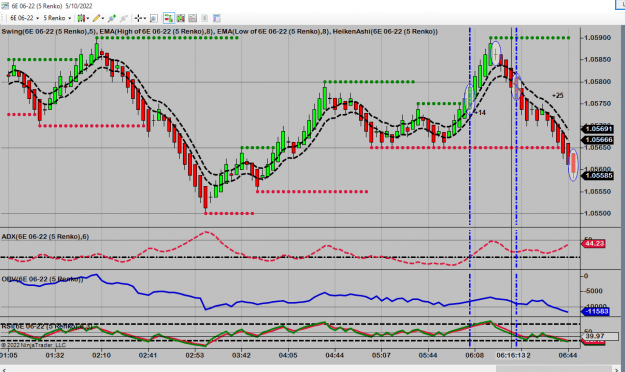The height and width of the screenshot is (372, 625).
Task: Expand the cursor type dropdown arrow
Action: click(145, 18)
